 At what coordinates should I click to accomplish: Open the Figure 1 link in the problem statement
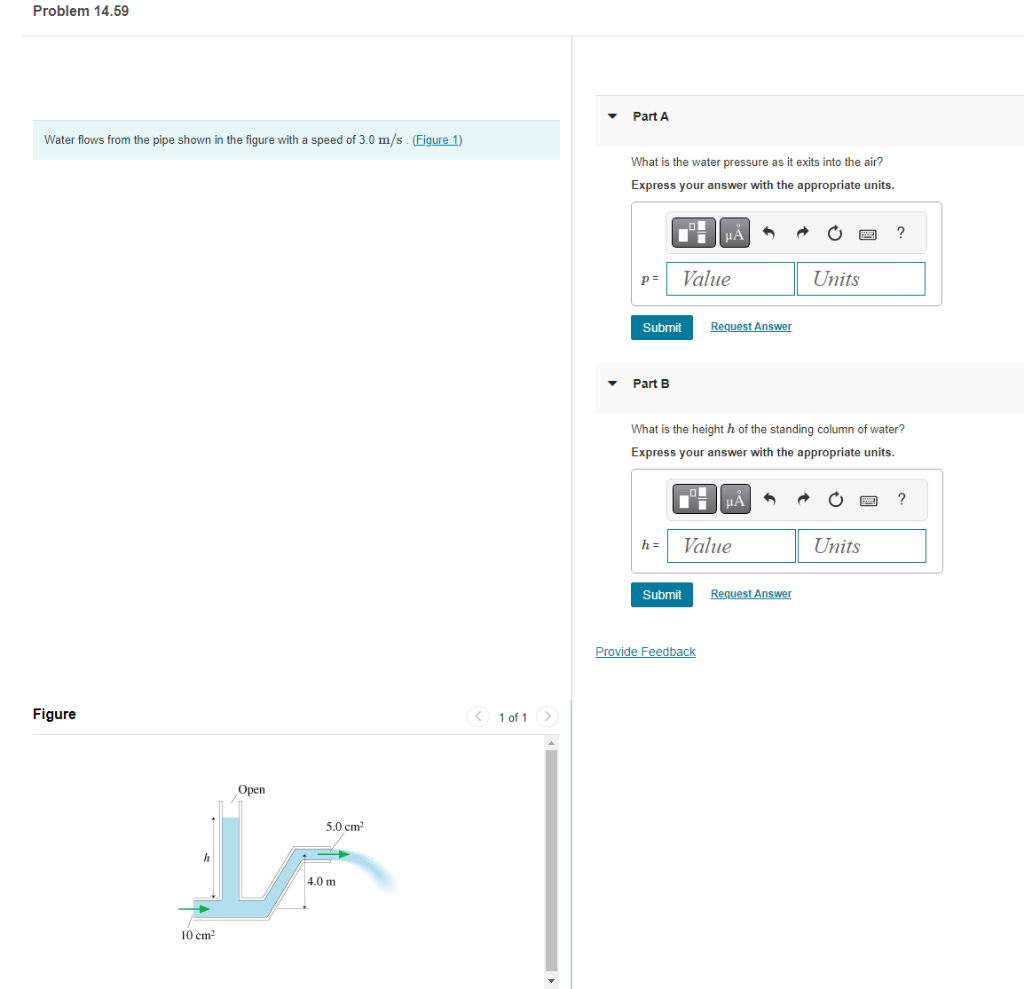pyautogui.click(x=437, y=140)
